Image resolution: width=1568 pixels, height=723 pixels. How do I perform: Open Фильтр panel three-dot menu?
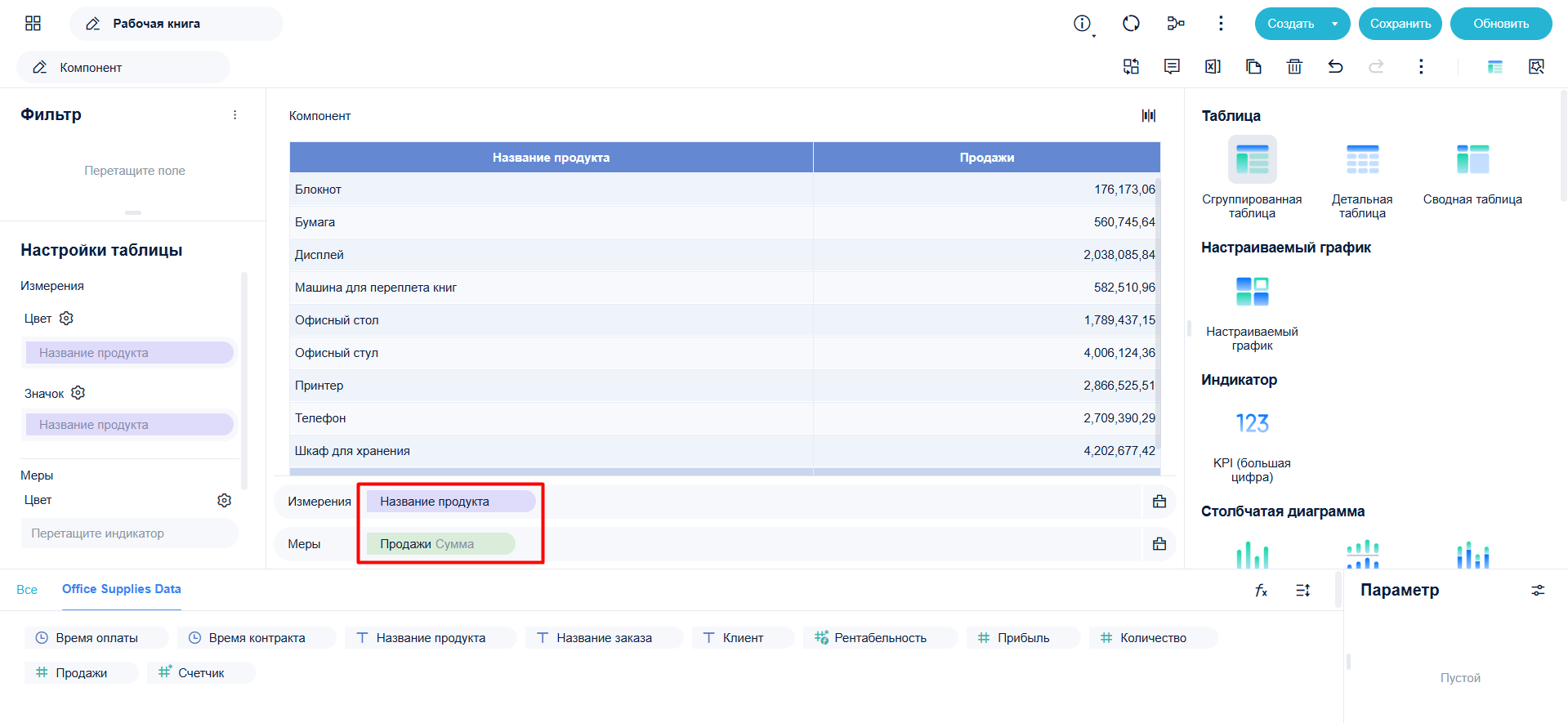(235, 115)
